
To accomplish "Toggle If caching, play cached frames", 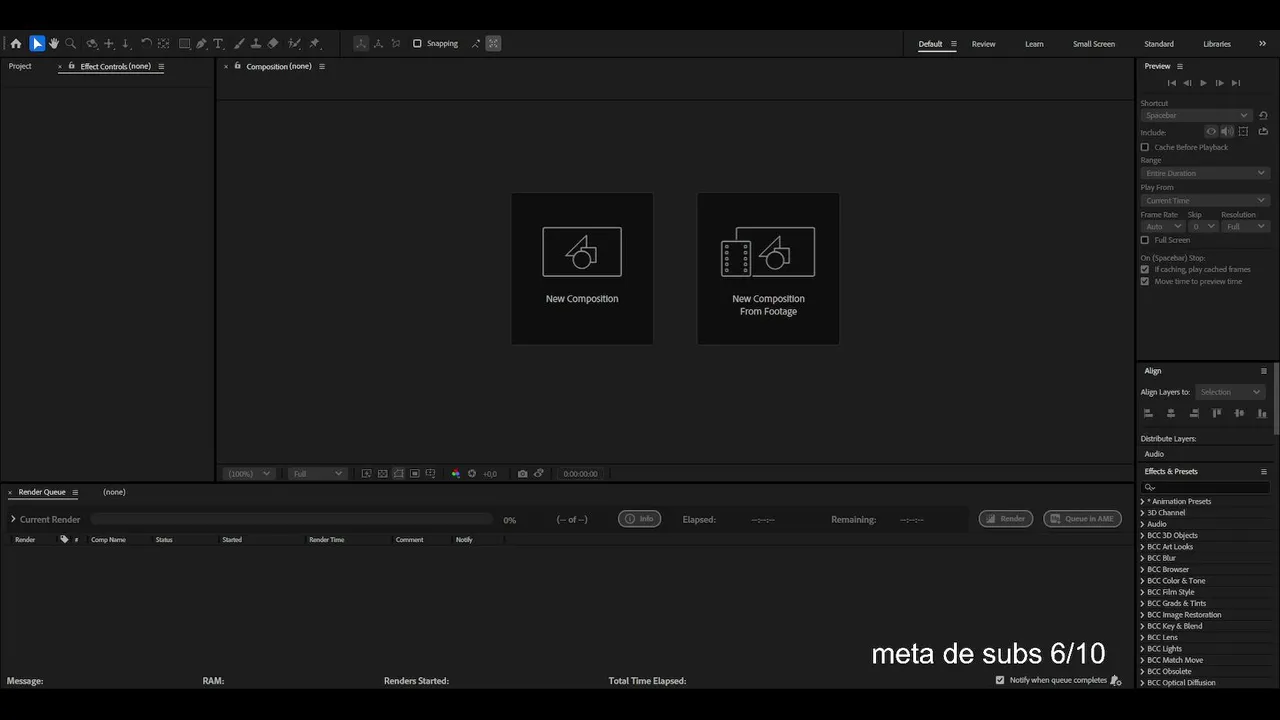I will coord(1145,269).
